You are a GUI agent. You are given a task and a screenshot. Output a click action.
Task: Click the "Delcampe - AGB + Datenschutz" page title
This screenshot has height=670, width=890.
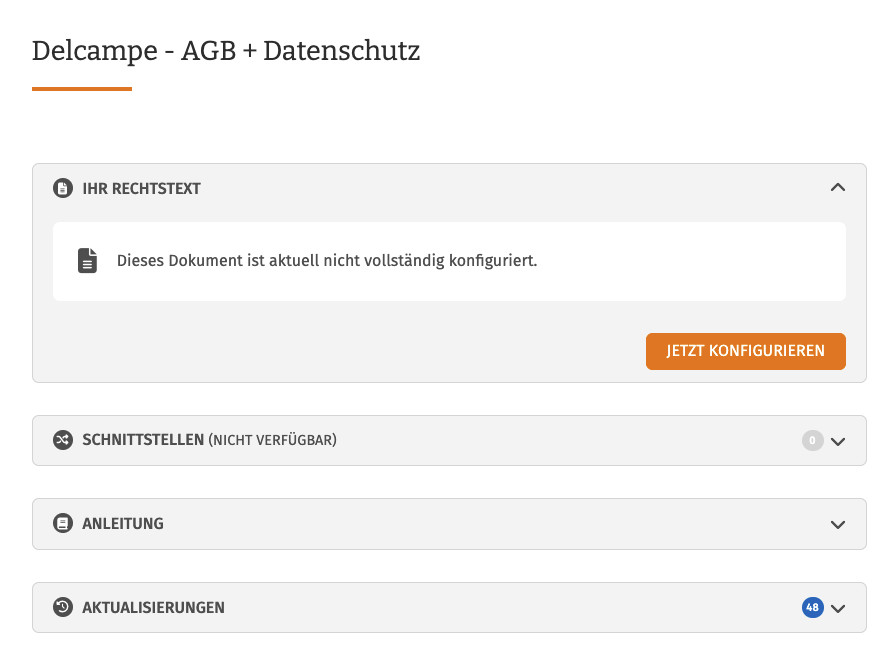tap(226, 51)
